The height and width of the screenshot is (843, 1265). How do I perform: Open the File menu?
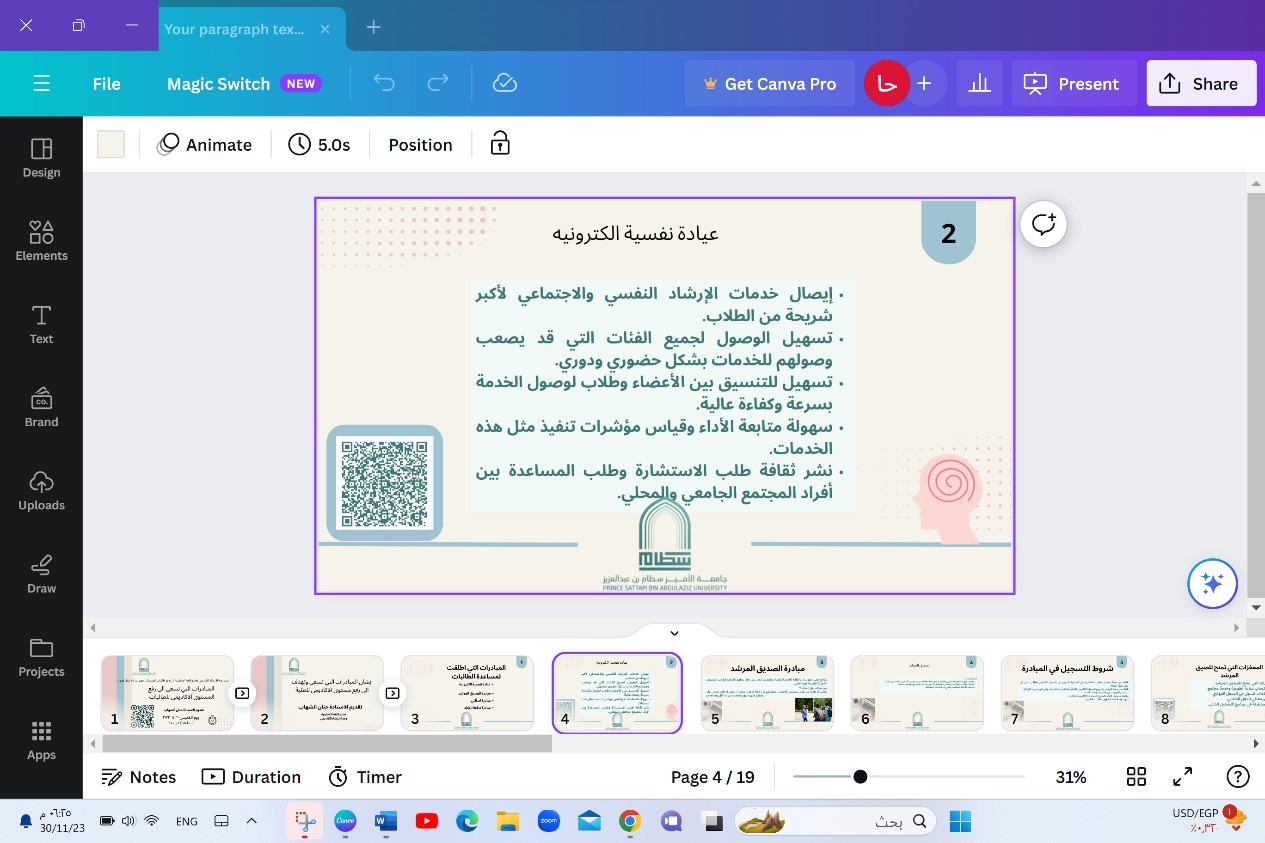pyautogui.click(x=106, y=84)
